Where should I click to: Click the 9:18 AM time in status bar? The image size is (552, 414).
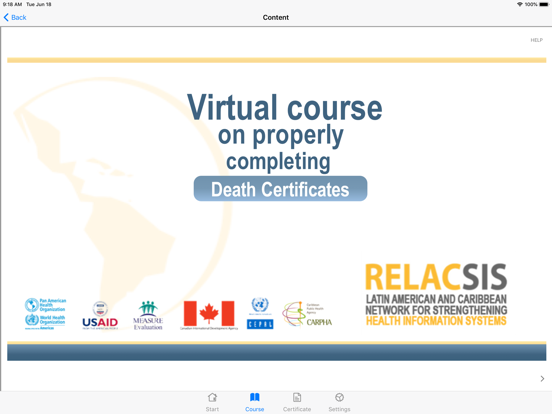pos(12,4)
